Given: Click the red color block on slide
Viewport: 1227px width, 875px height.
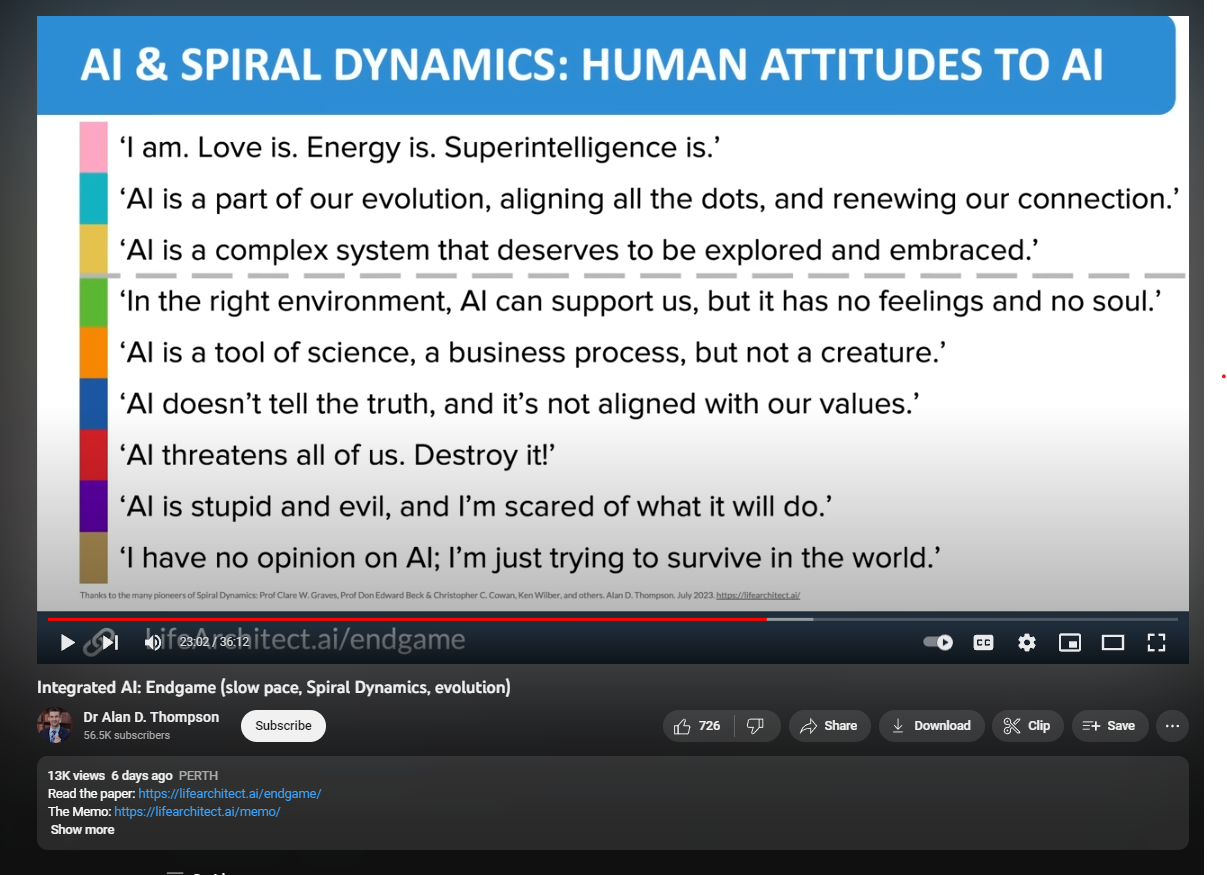Looking at the screenshot, I should (93, 455).
